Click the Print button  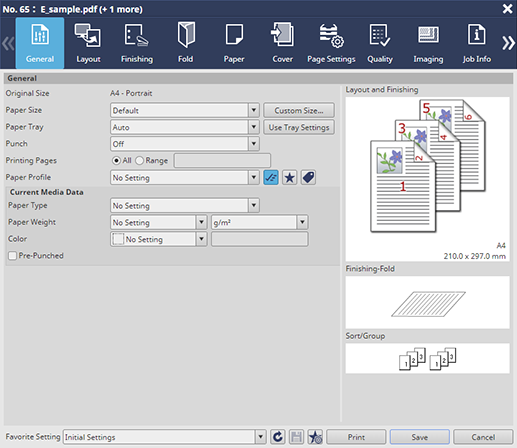356,437
